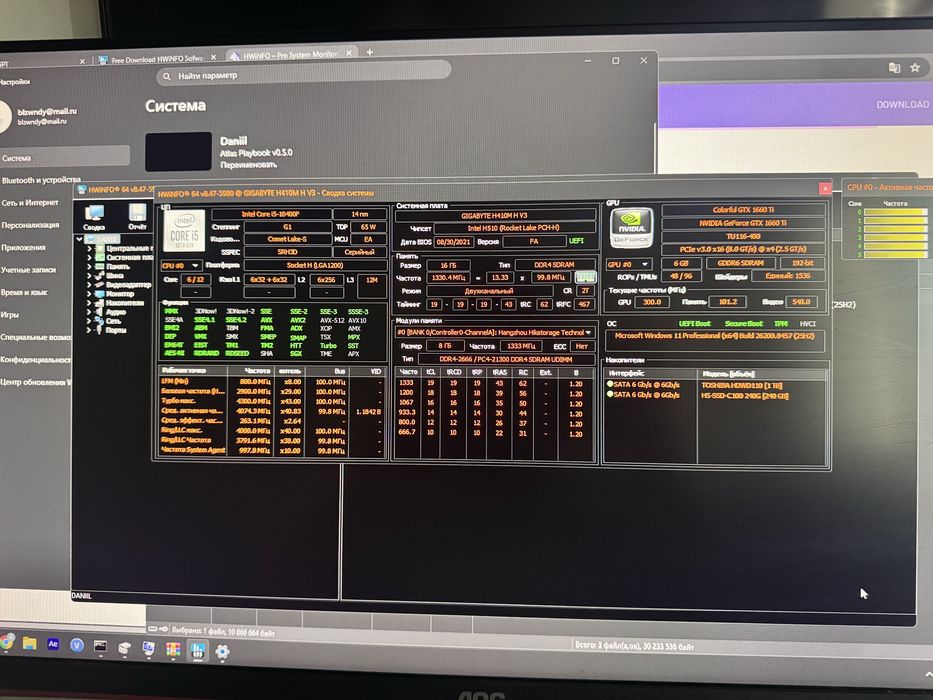This screenshot has width=933, height=700.
Task: Expand the Системная плата tree node
Action: 89,257
